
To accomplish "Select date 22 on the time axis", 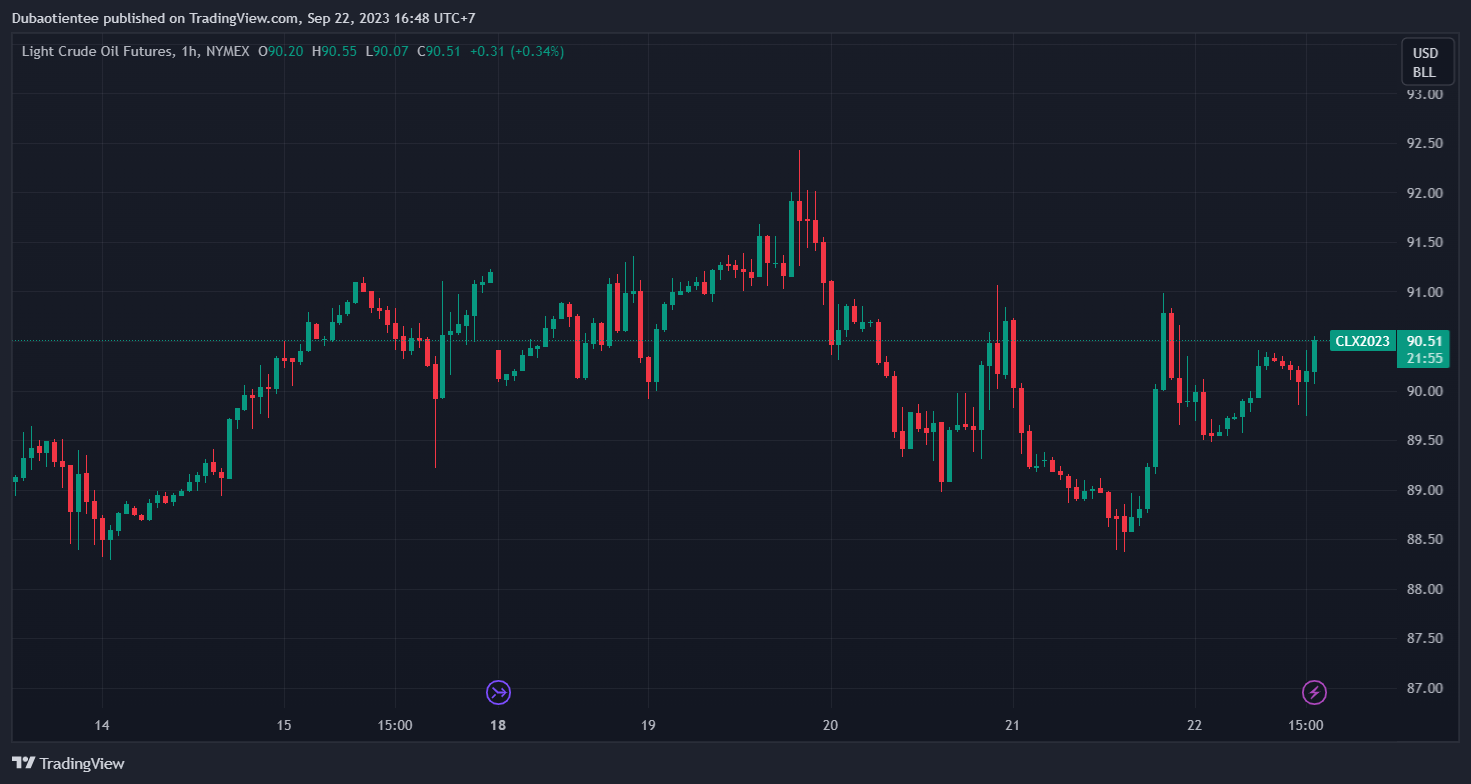I will pyautogui.click(x=1194, y=725).
